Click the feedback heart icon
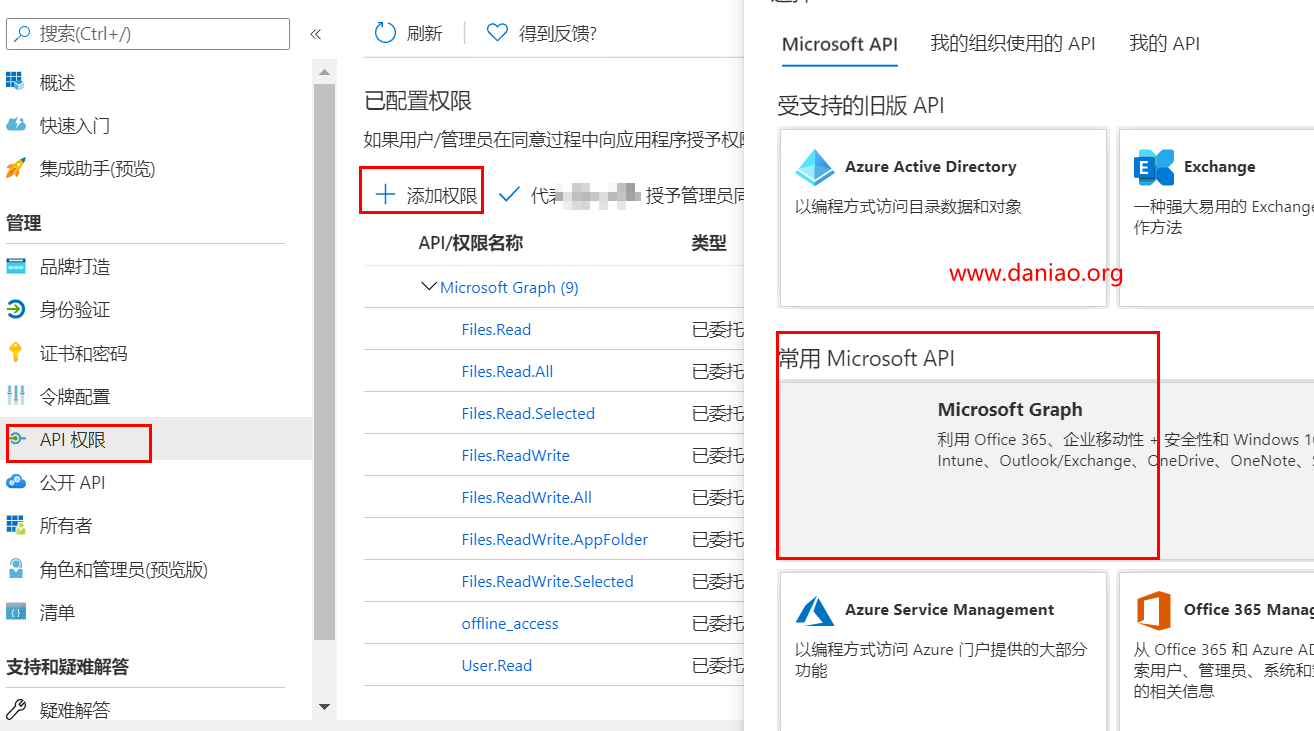 497,33
